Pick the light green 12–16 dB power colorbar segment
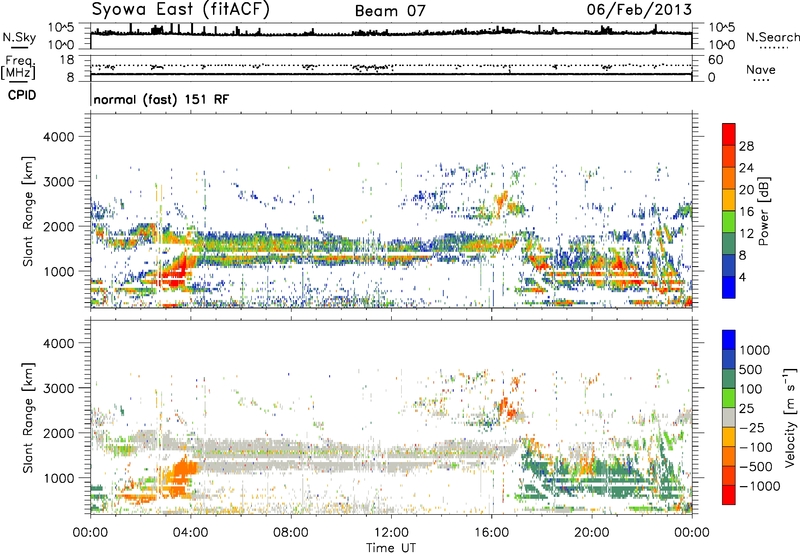The width and height of the screenshot is (800, 554). [729, 222]
